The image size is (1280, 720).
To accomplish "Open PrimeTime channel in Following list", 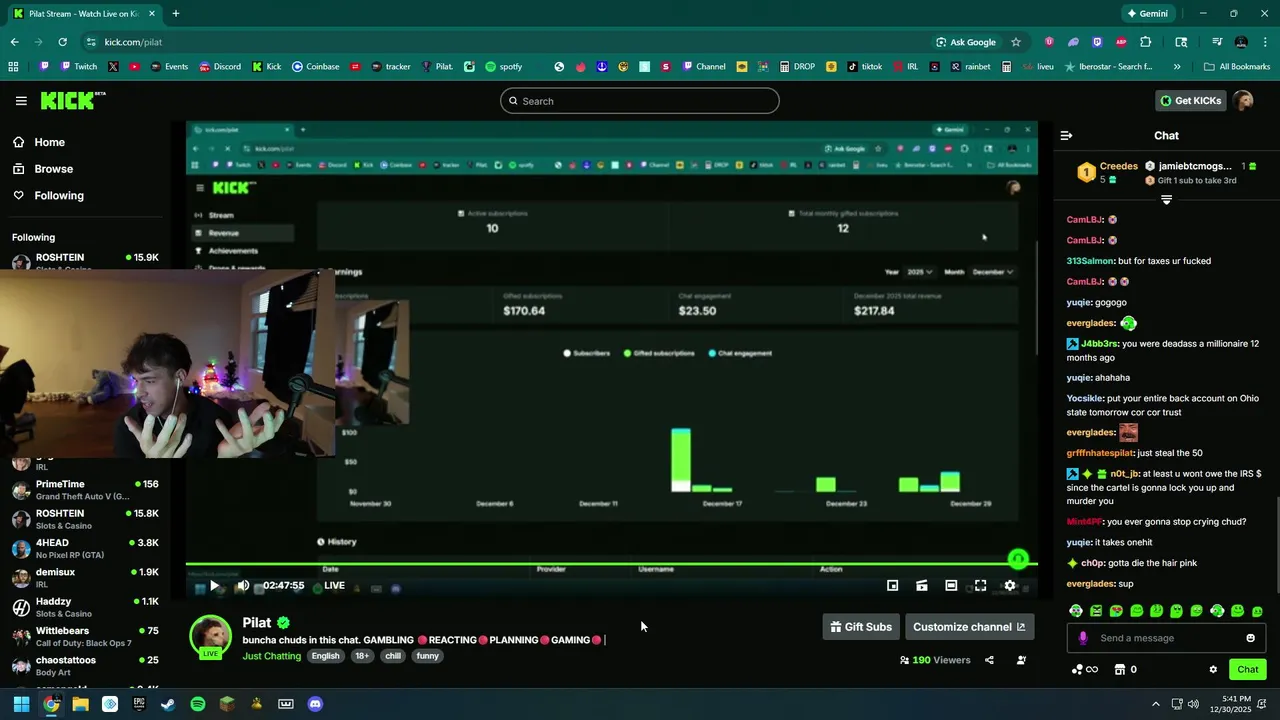I will [85, 490].
